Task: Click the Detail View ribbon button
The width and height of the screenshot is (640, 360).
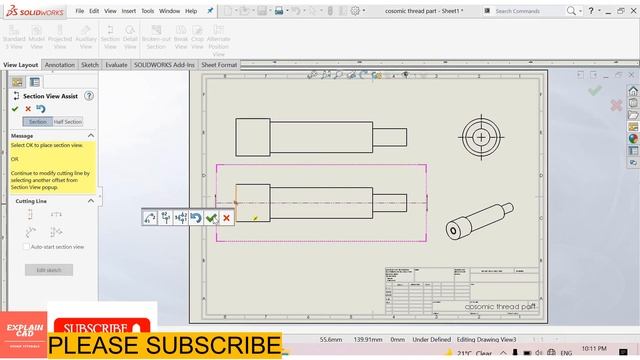Action: click(130, 37)
